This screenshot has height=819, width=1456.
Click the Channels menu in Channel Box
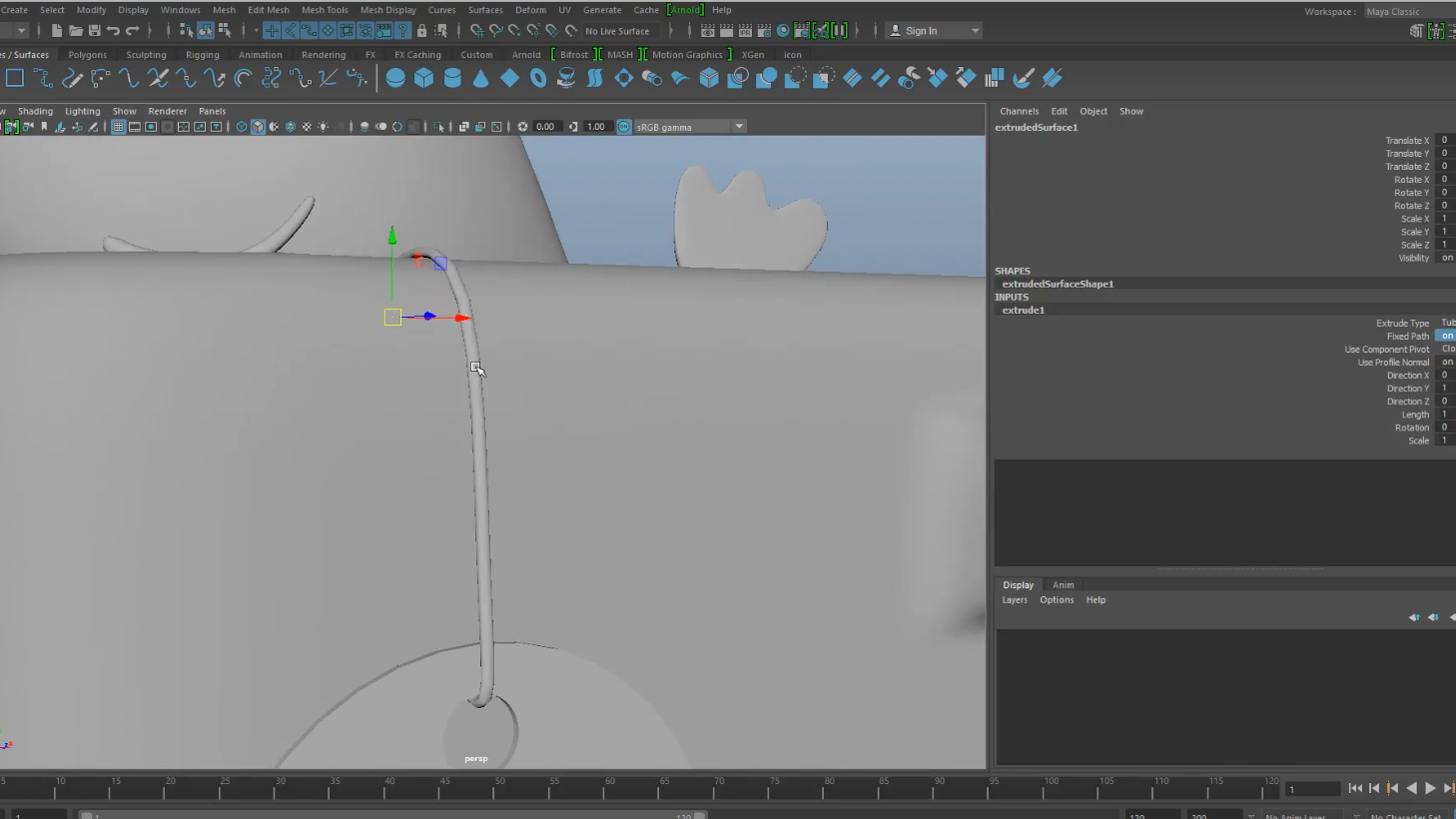[x=1019, y=111]
